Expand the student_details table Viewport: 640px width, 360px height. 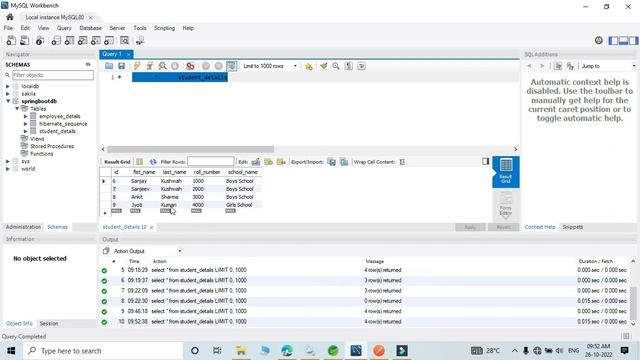tap(26, 131)
